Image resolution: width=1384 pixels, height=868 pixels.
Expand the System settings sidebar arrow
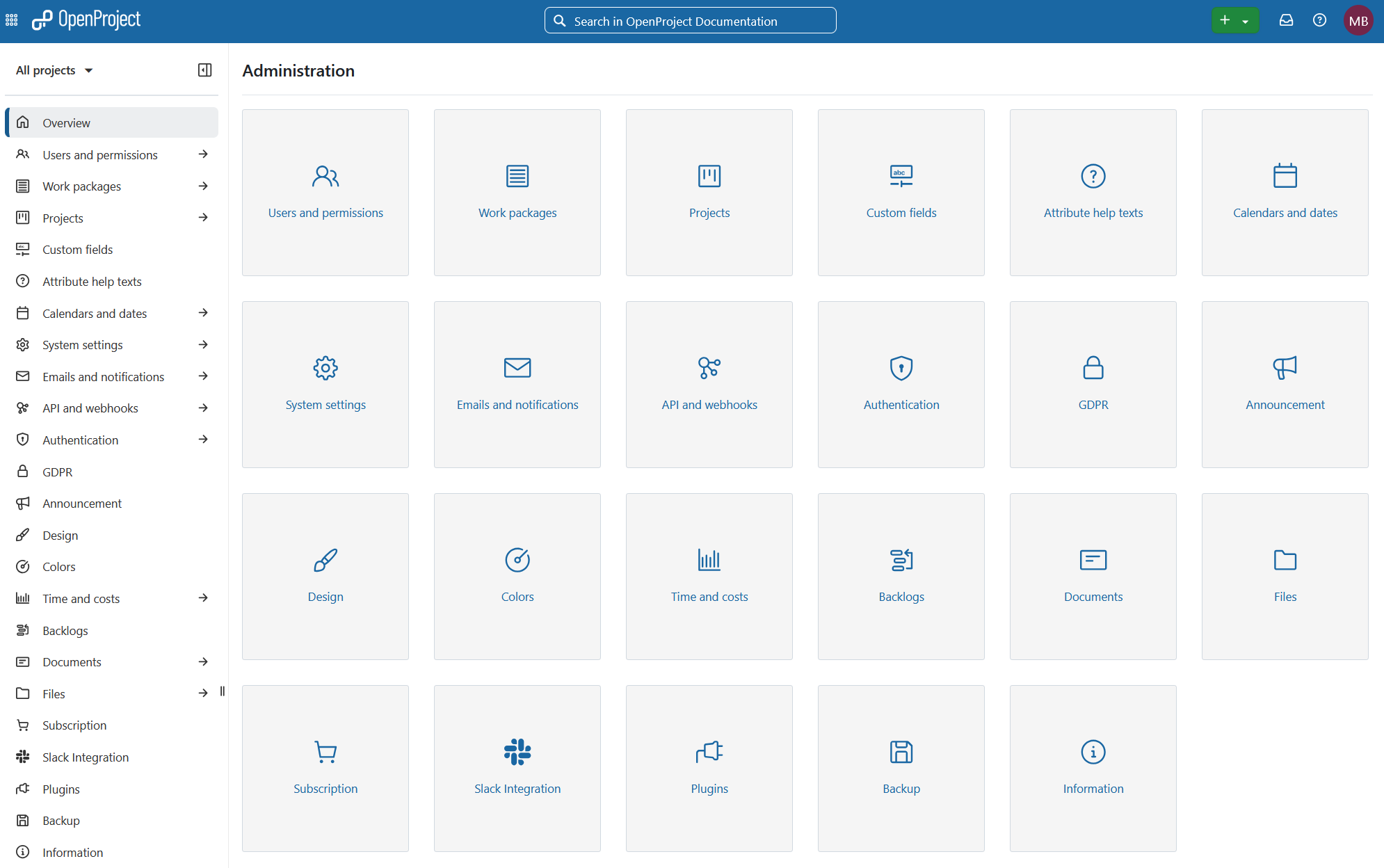(x=203, y=344)
